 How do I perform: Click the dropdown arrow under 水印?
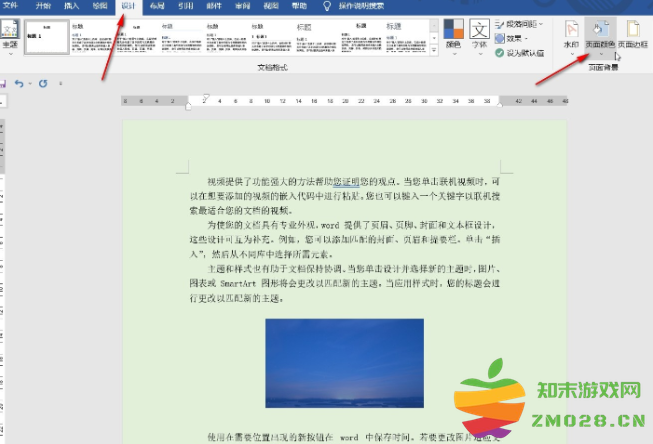coord(571,54)
